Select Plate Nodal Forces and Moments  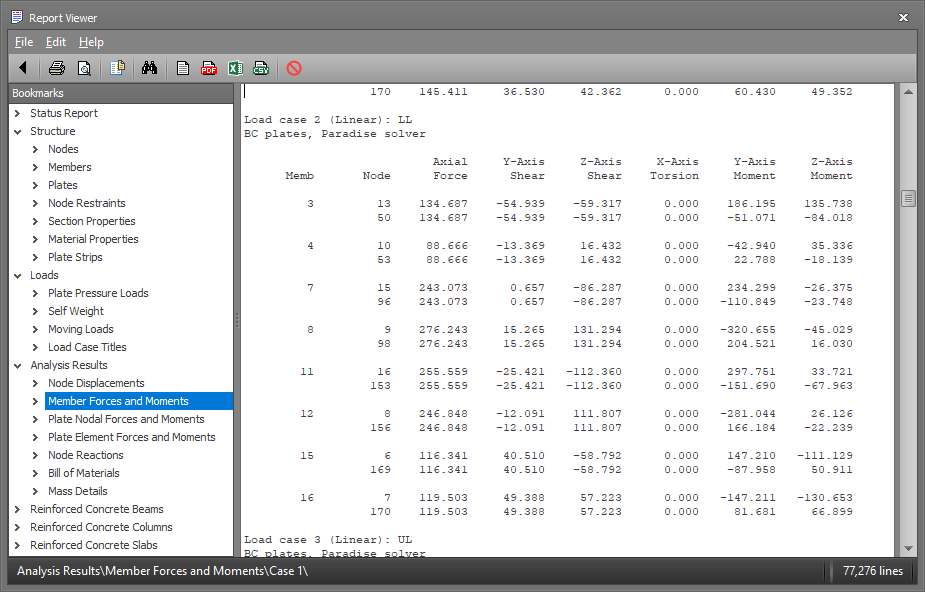point(126,419)
